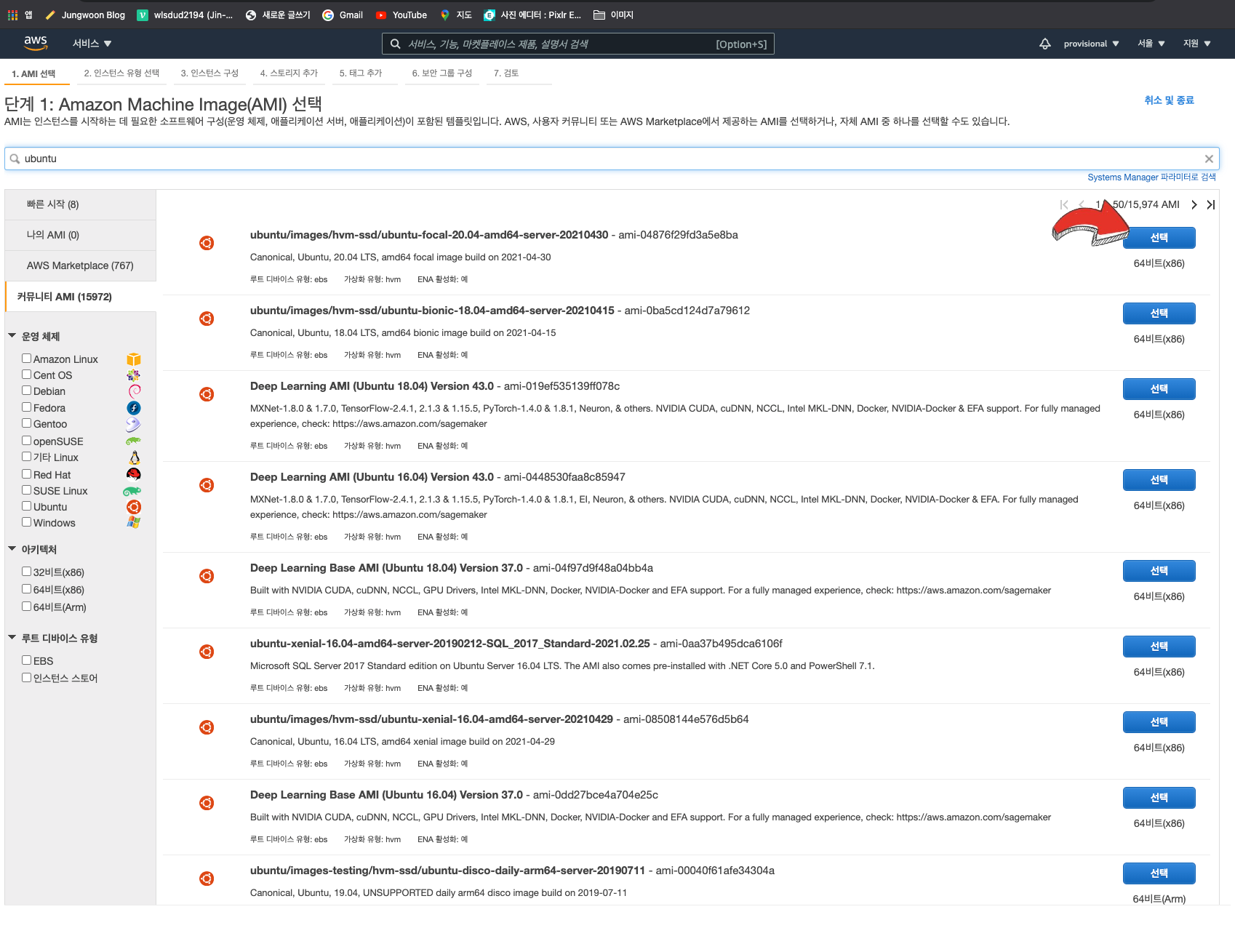This screenshot has height=952, width=1235.
Task: Open the Gmail bookmark
Action: (x=343, y=15)
